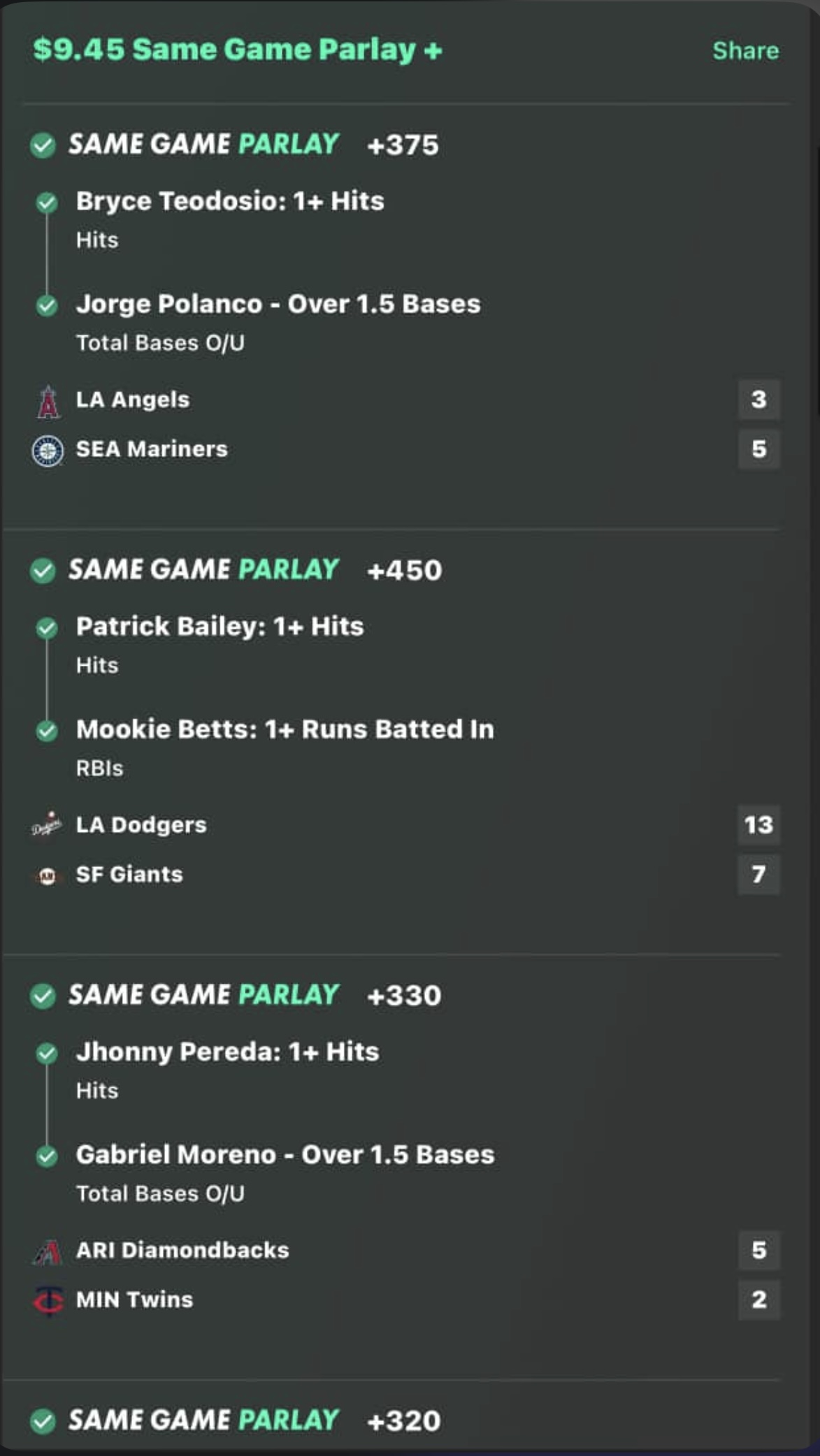Tap the Share link
The height and width of the screenshot is (1456, 820).
point(745,51)
